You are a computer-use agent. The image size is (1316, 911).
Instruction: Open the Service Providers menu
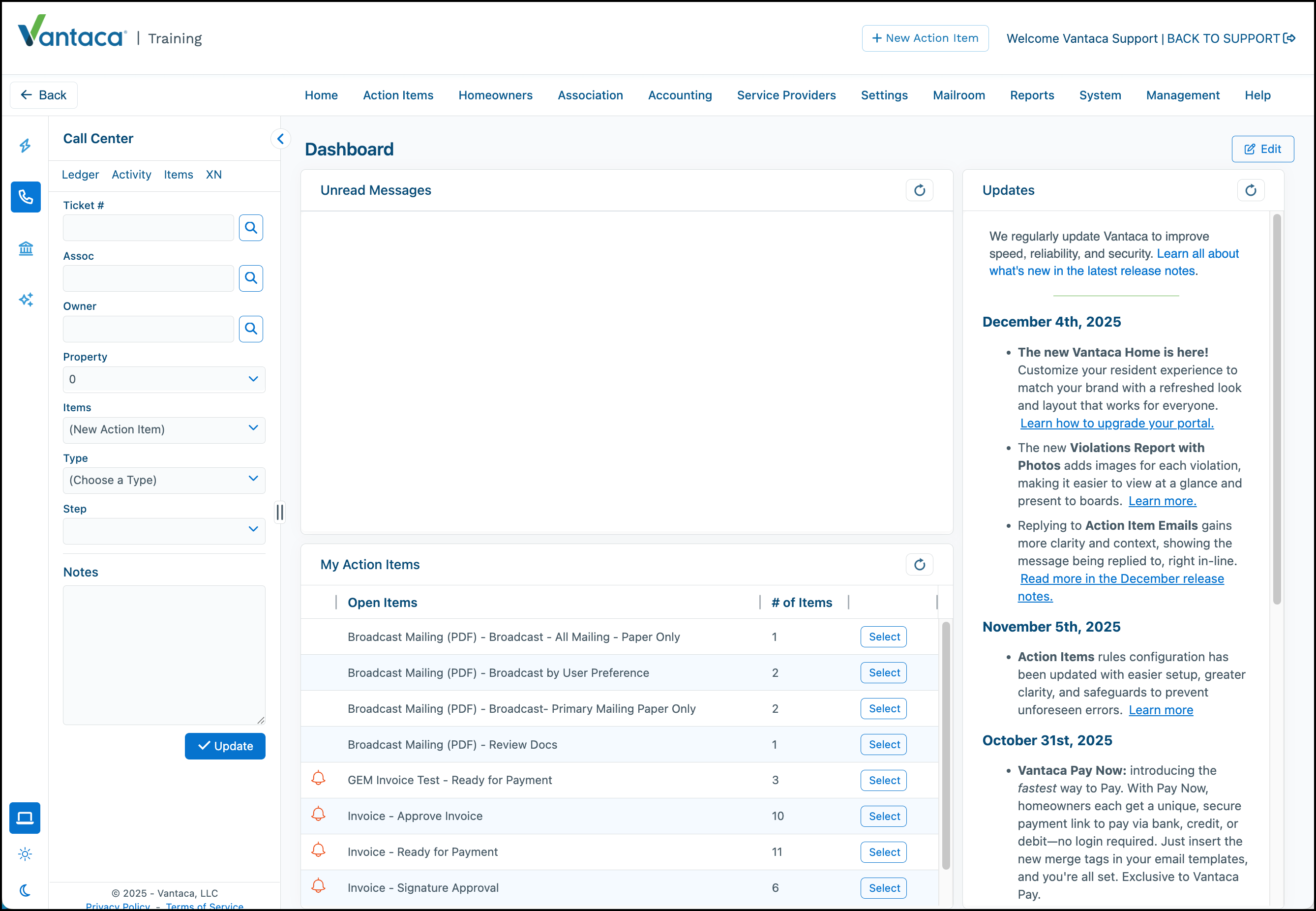pos(786,95)
